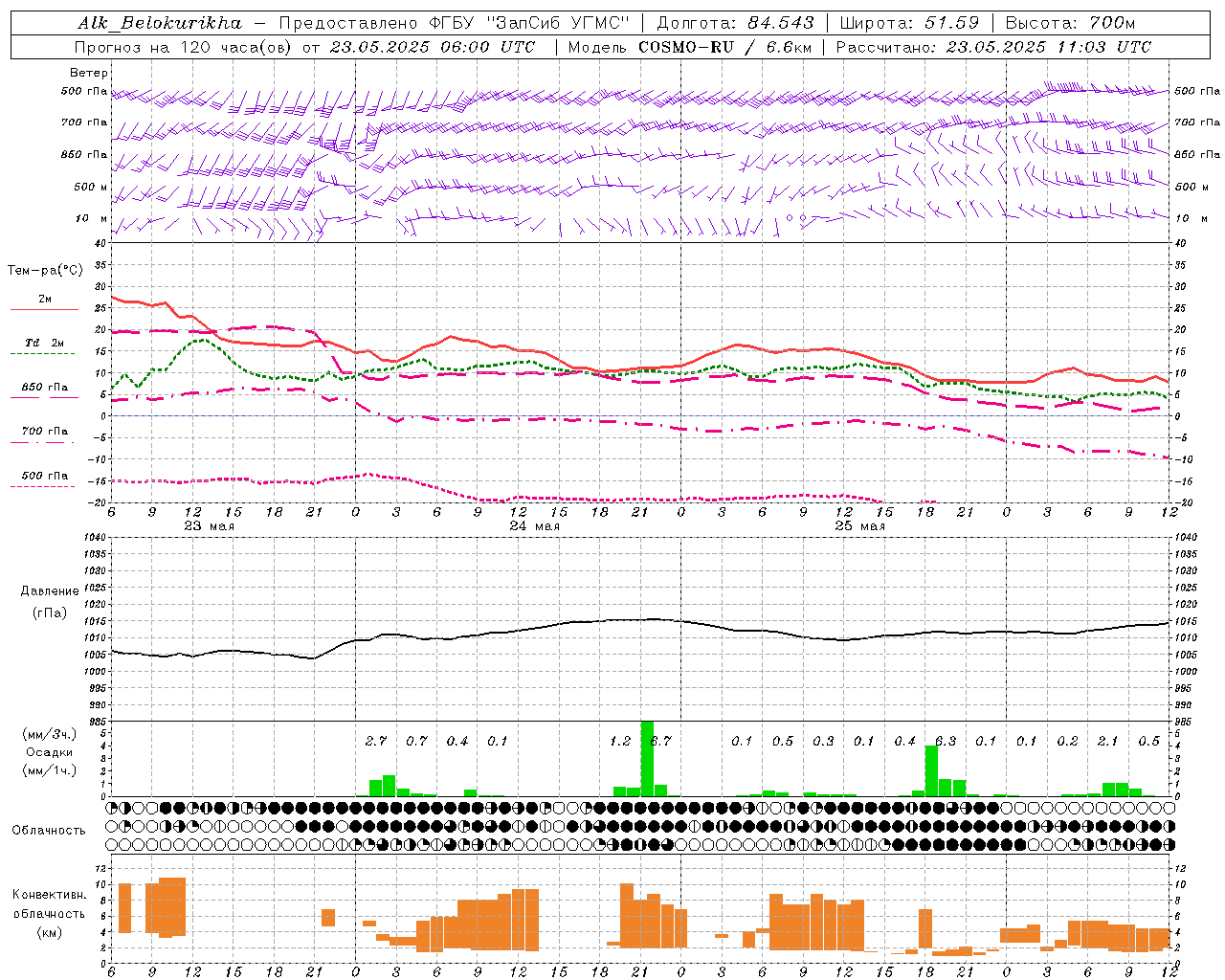
Task: Click the 'Ветер' wind panel label
Action: click(x=89, y=73)
